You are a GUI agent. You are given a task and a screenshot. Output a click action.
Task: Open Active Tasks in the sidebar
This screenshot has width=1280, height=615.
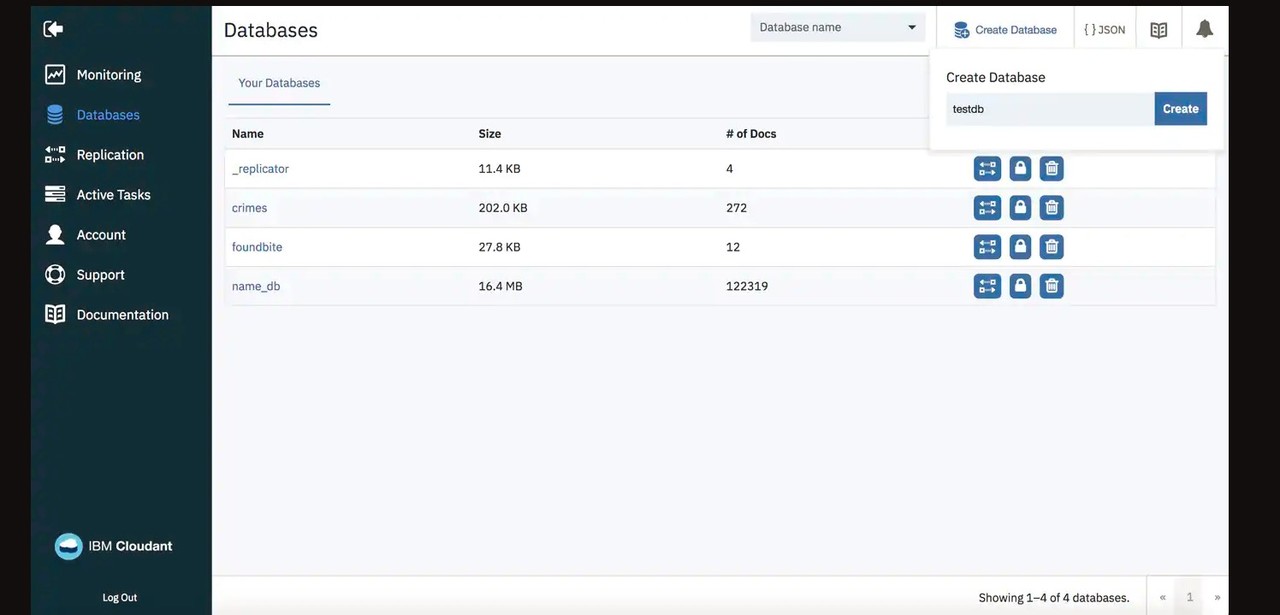pyautogui.click(x=113, y=195)
